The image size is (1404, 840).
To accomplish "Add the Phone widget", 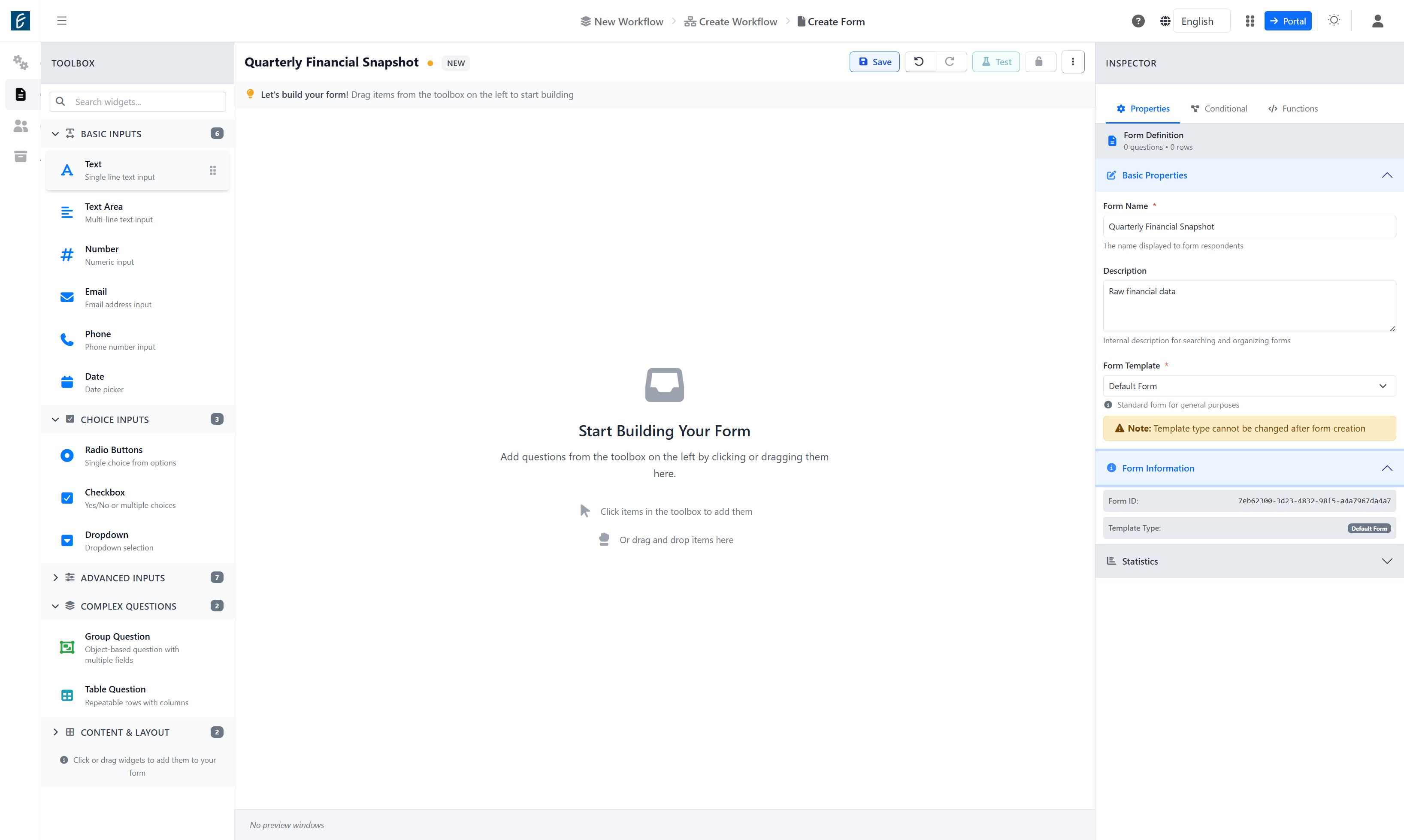I will coord(137,340).
